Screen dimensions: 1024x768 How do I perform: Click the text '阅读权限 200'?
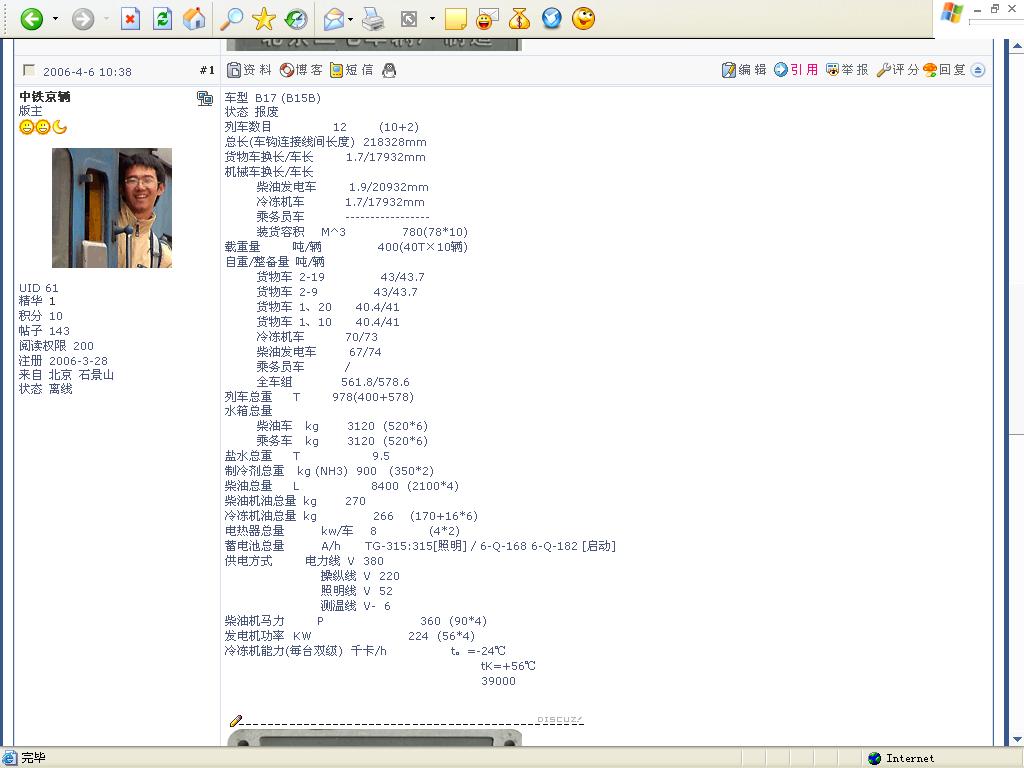(56, 345)
